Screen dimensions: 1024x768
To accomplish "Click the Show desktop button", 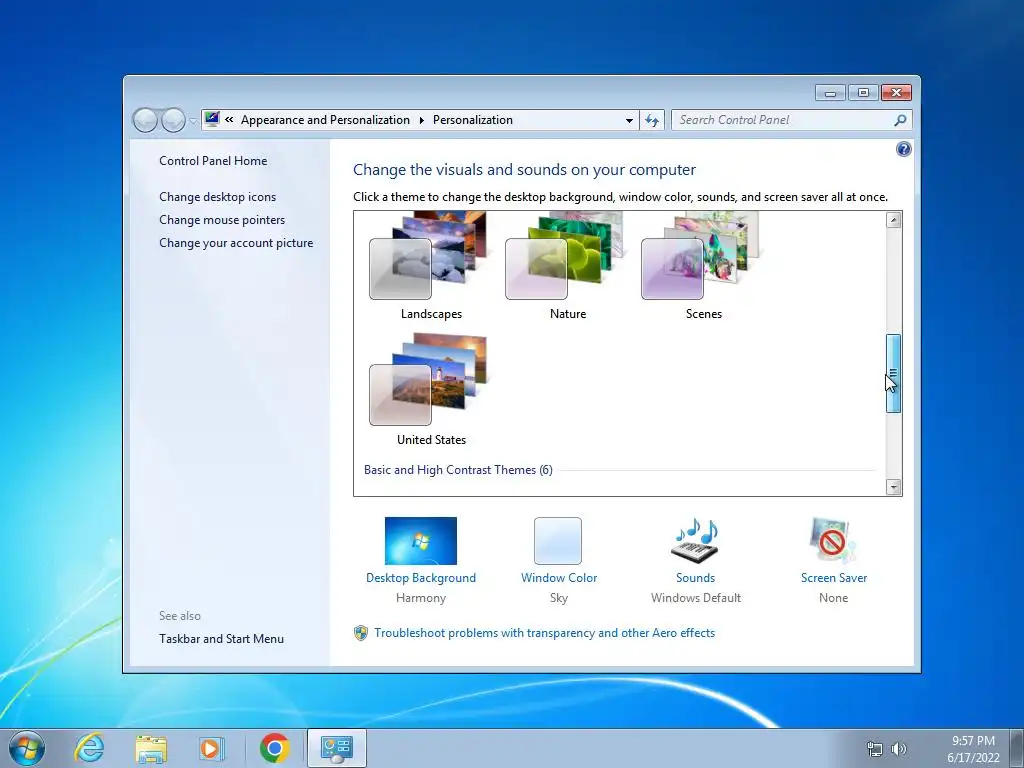I will coord(1017,748).
